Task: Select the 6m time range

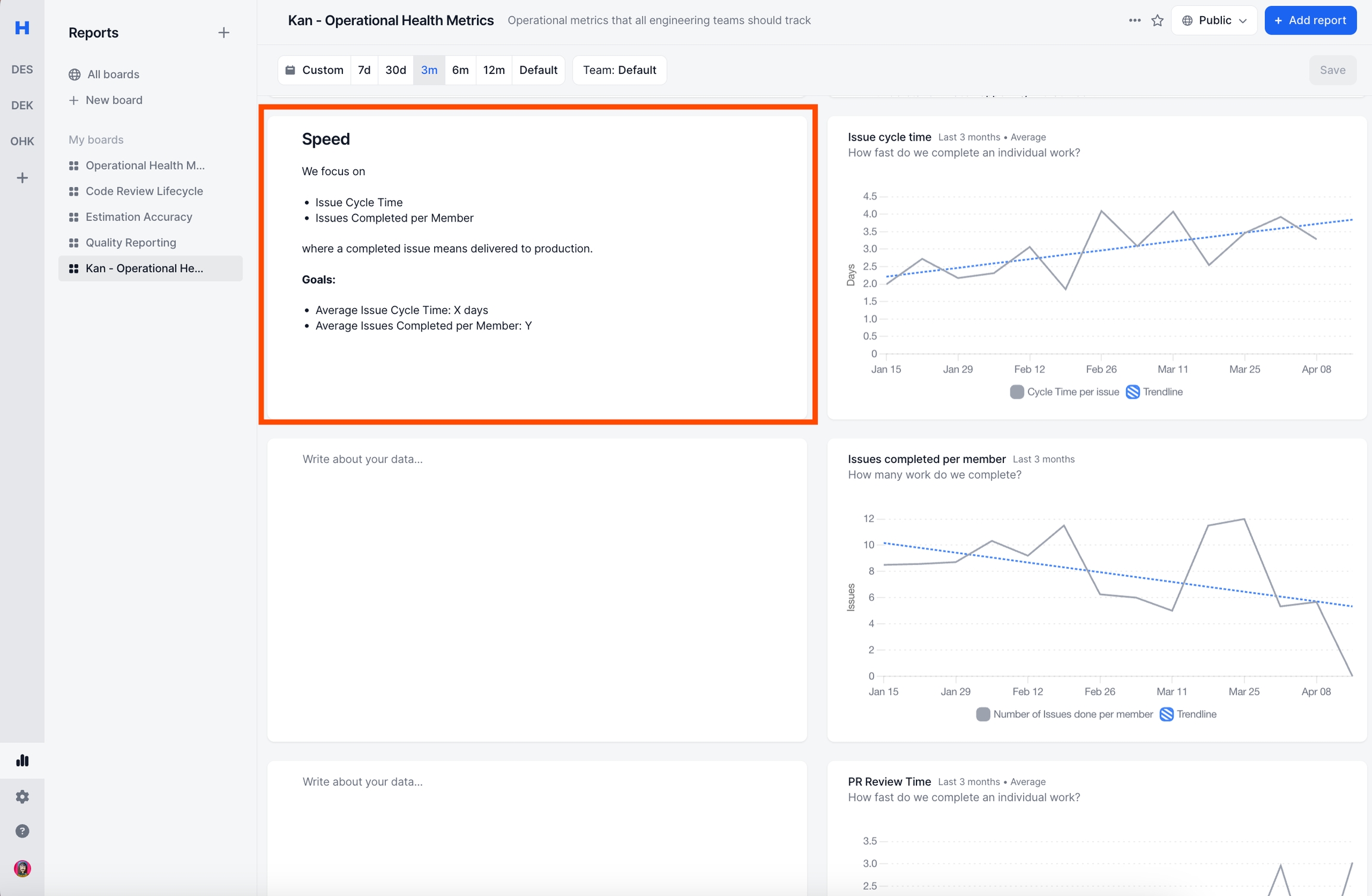Action: click(x=460, y=70)
